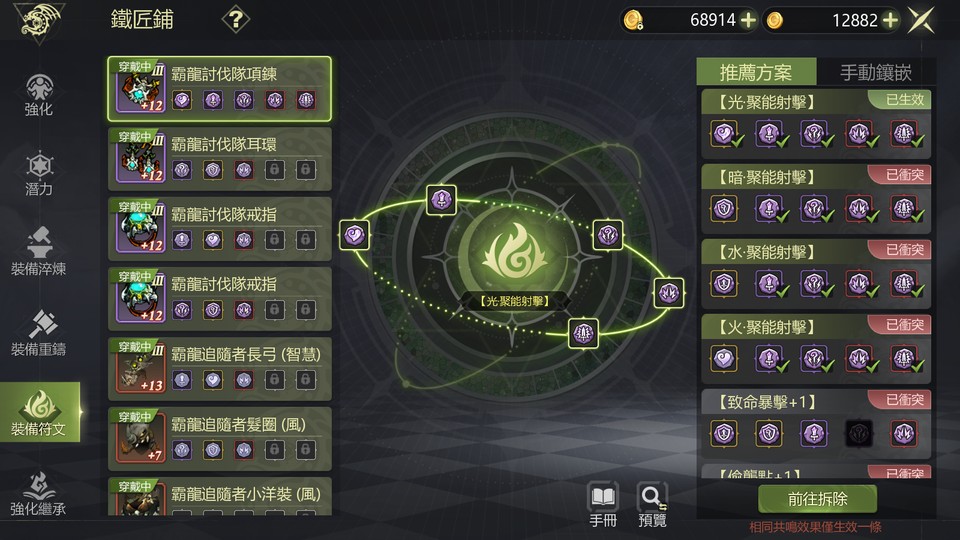Add coins using plus beside 12882
The image size is (960, 540).
click(x=890, y=20)
